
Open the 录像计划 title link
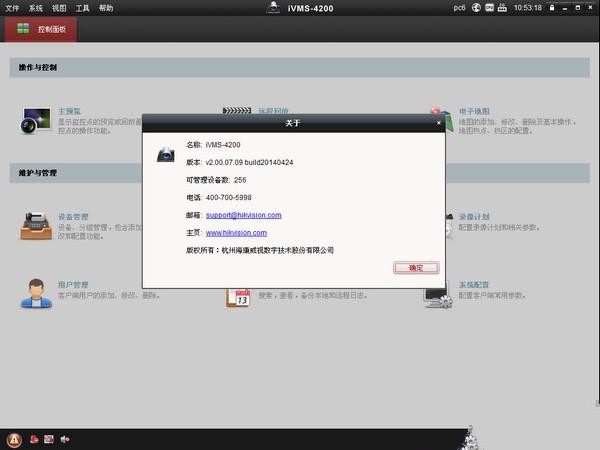click(x=474, y=217)
